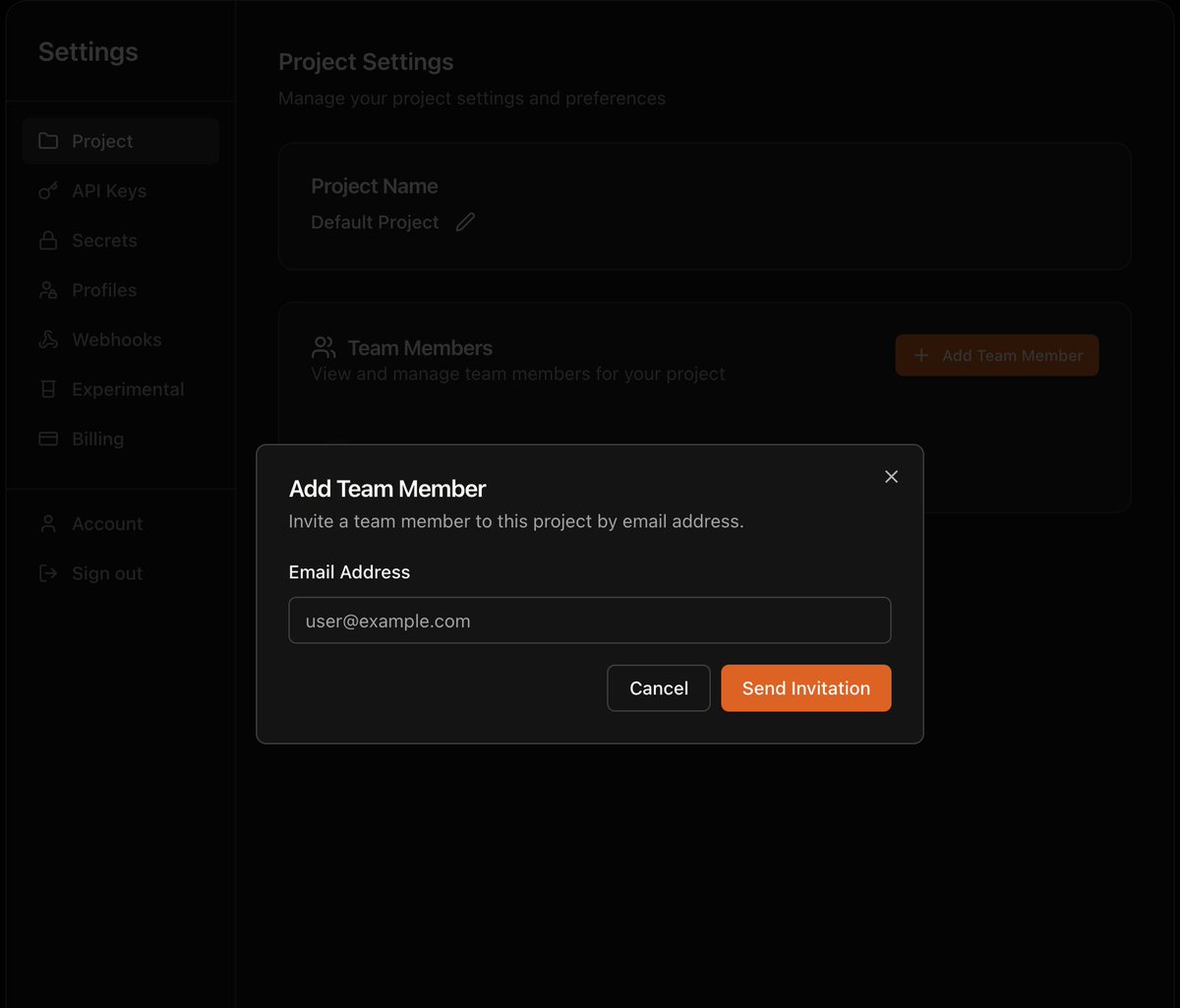Click the Team Members group icon
Screen dimensions: 1180x1008
coord(324,347)
